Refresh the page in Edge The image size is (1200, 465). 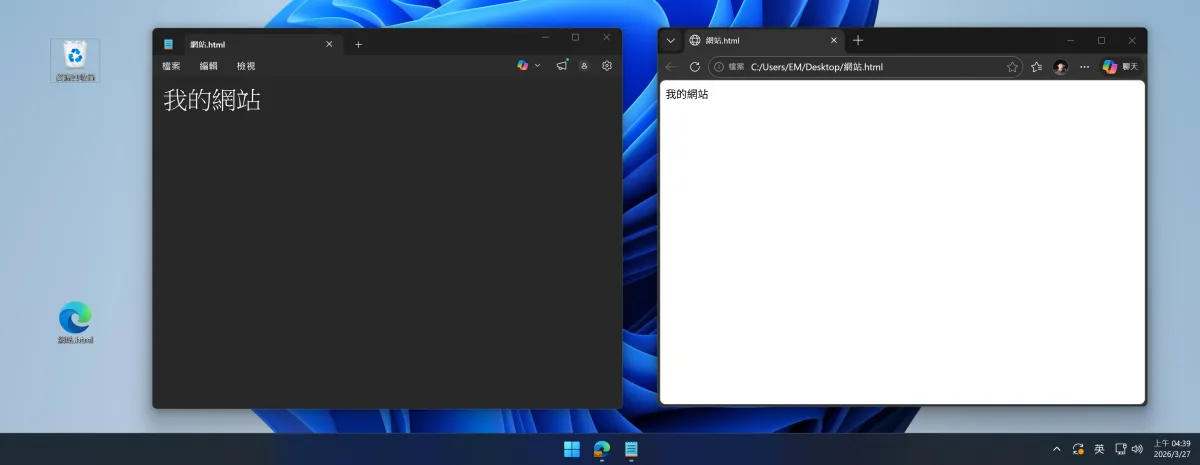click(695, 67)
